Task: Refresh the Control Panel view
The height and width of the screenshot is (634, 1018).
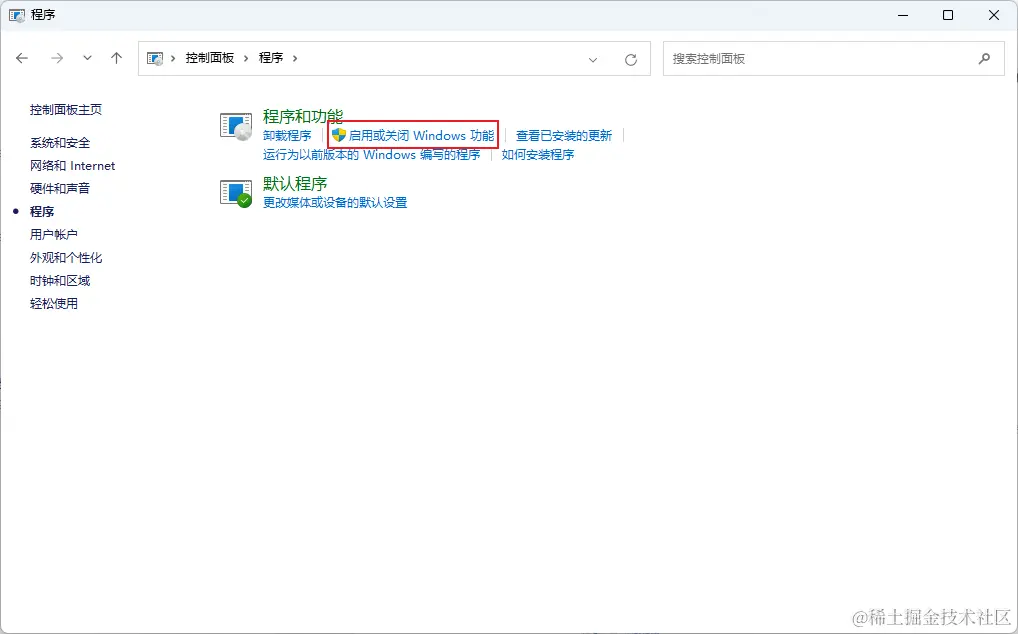Action: click(630, 60)
